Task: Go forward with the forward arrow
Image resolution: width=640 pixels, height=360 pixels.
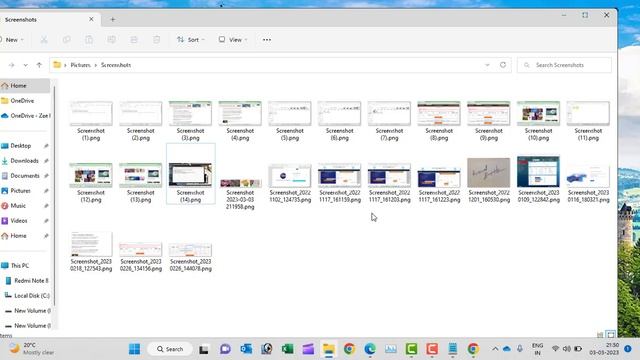Action: click(x=11, y=65)
